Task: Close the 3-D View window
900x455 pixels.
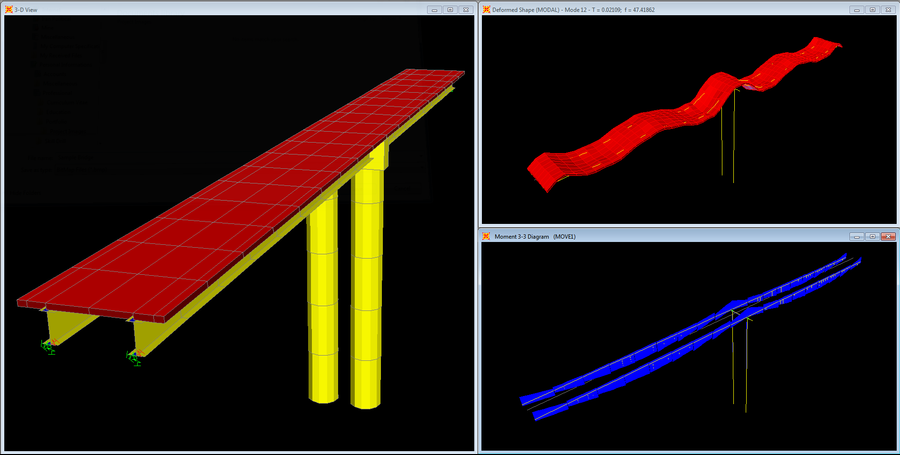Action: [x=464, y=9]
